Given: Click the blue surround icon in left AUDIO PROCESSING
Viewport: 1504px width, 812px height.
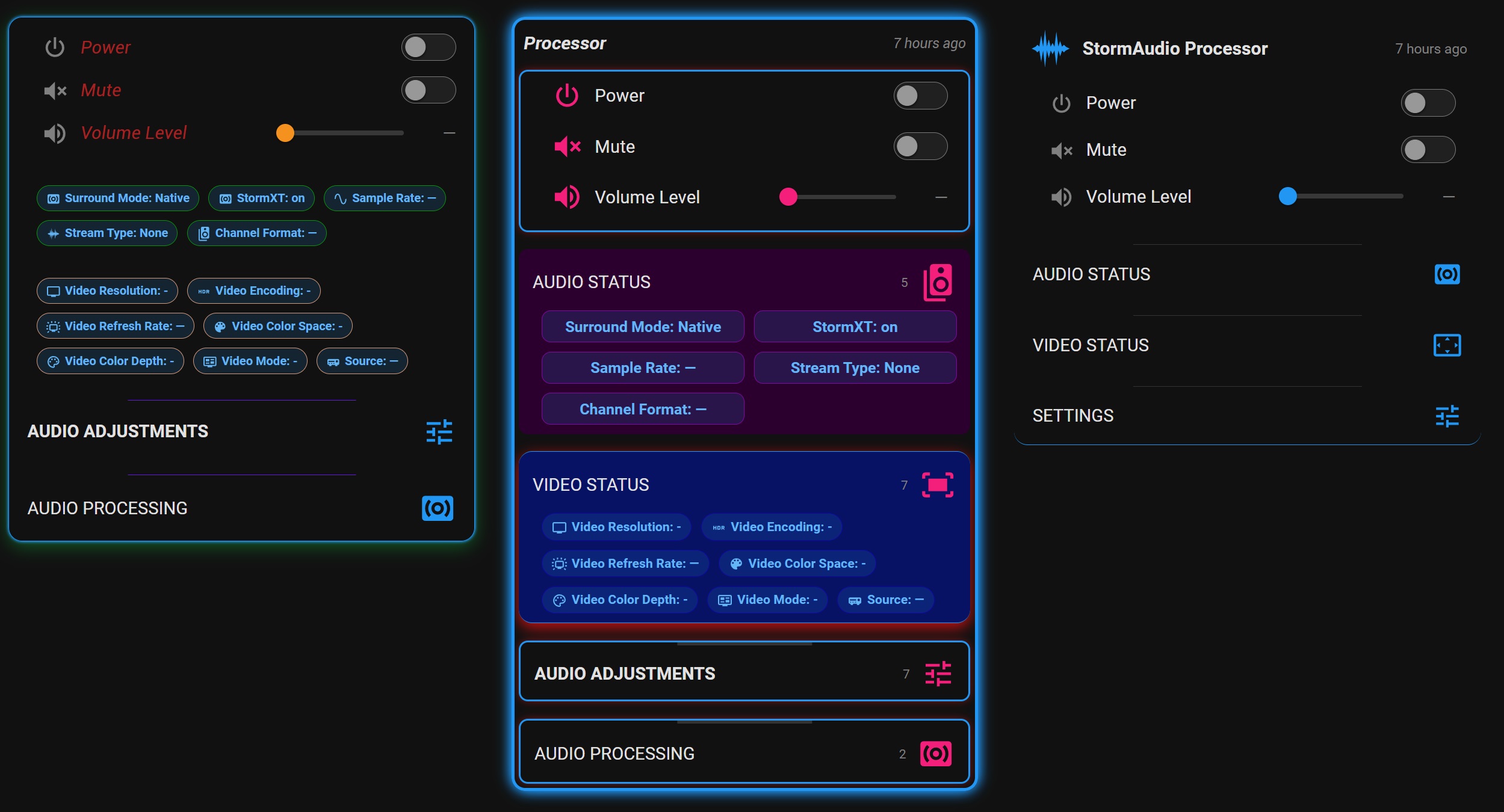Looking at the screenshot, I should tap(438, 508).
